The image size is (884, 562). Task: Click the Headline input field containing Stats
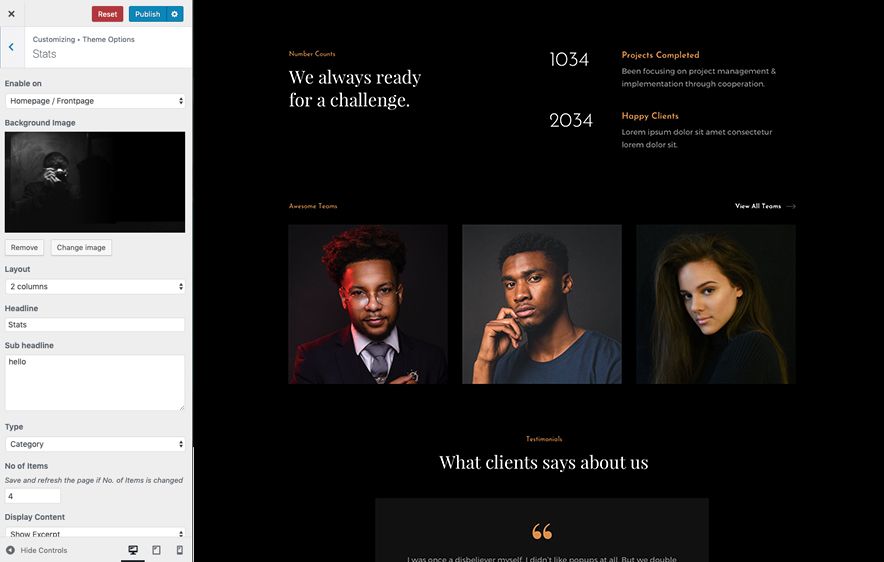point(95,325)
